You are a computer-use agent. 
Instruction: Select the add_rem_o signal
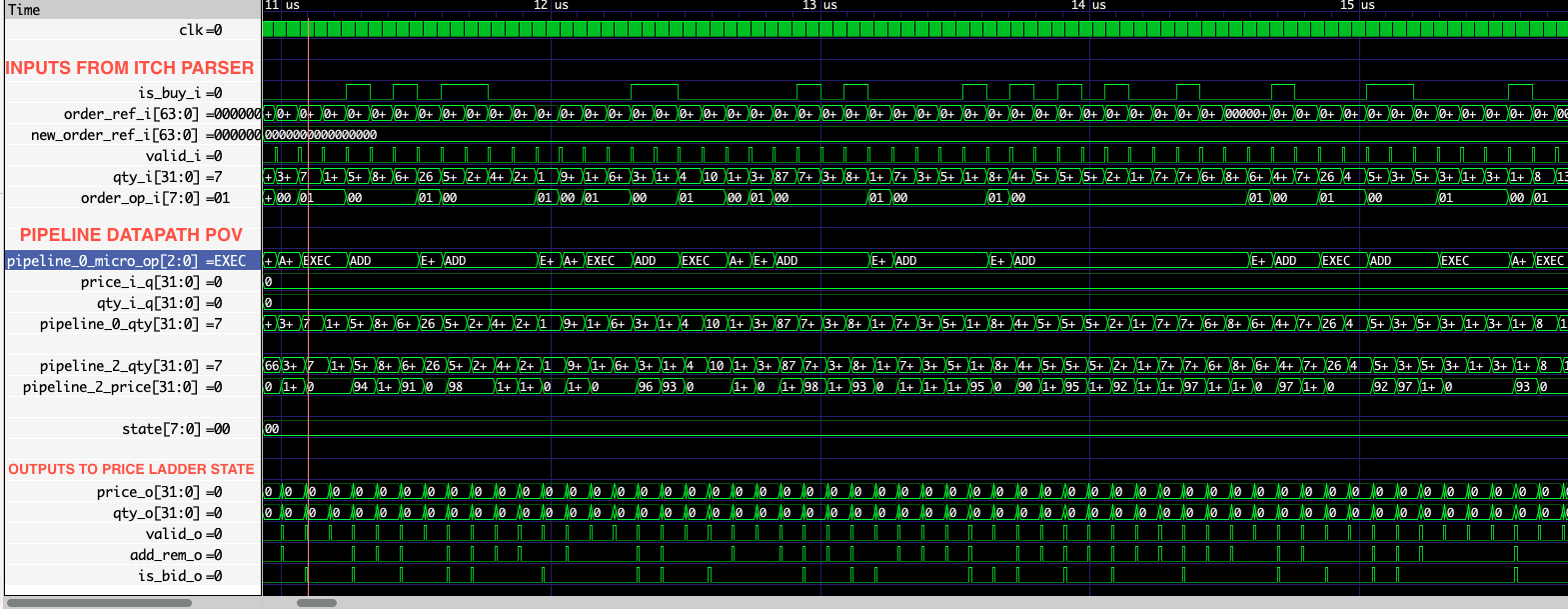pos(165,555)
